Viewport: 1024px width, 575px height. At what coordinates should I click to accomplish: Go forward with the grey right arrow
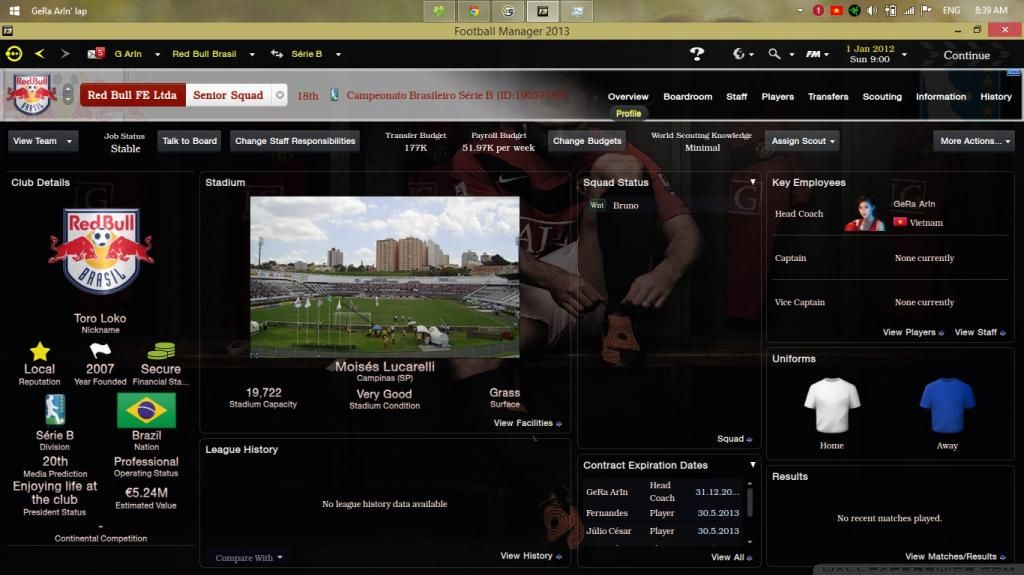point(65,54)
